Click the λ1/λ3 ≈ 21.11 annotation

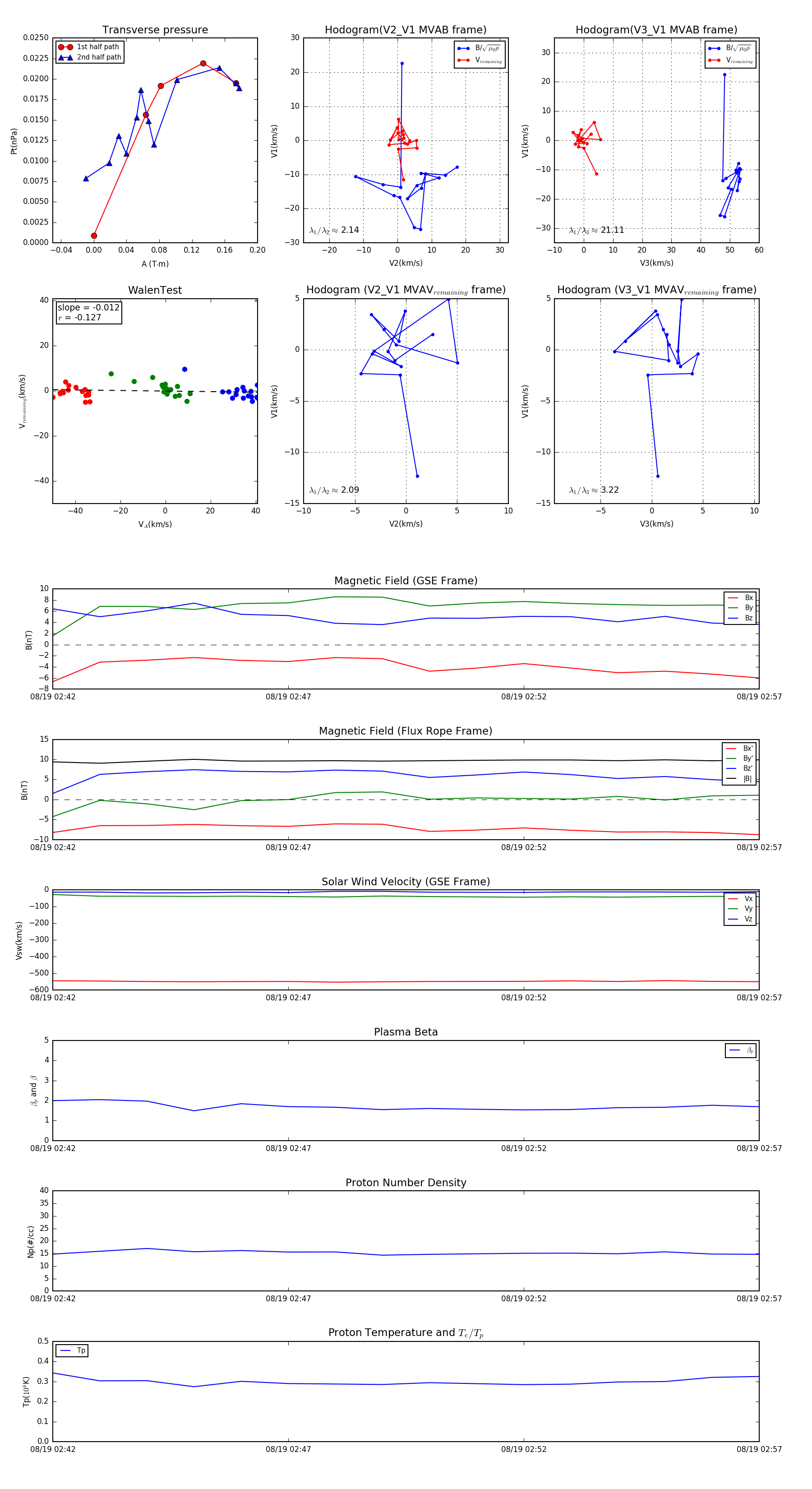(596, 230)
